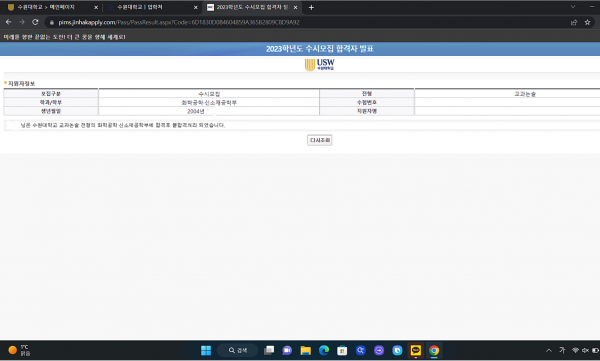The image size is (600, 361).
Task: Open the tab search chevron dropdown
Action: click(x=573, y=7)
